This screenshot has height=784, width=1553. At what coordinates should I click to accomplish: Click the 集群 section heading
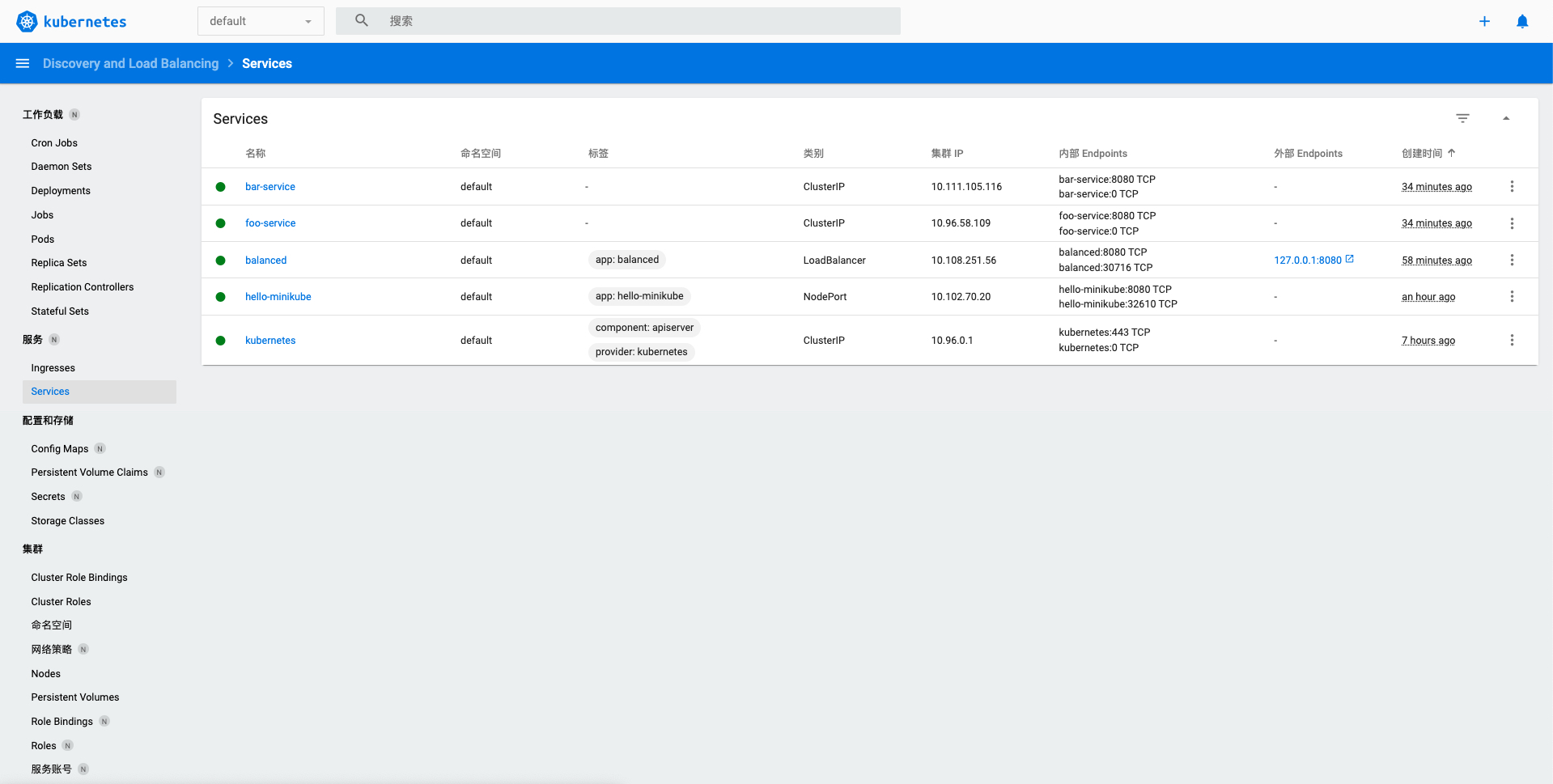(32, 549)
